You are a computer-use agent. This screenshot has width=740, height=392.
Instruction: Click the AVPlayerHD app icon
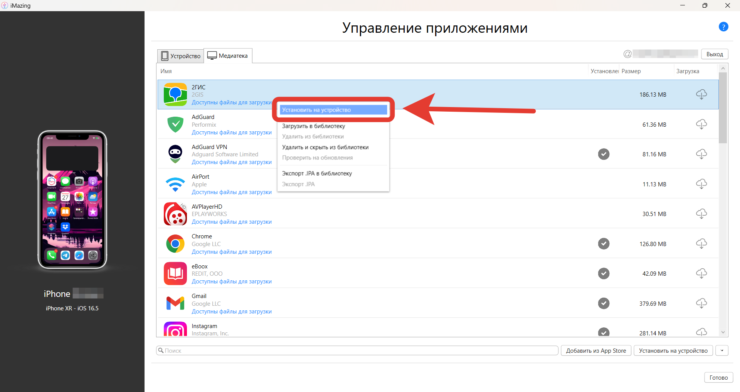[175, 214]
